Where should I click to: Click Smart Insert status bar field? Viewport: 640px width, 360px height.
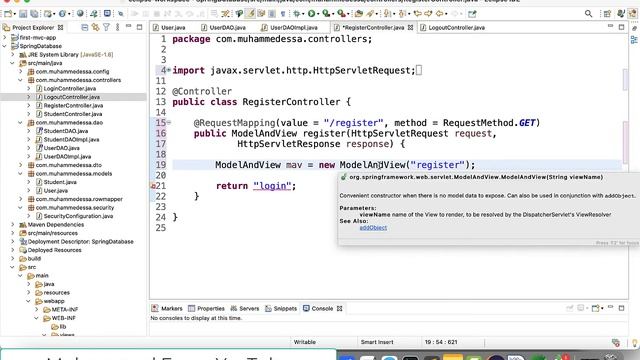click(377, 342)
